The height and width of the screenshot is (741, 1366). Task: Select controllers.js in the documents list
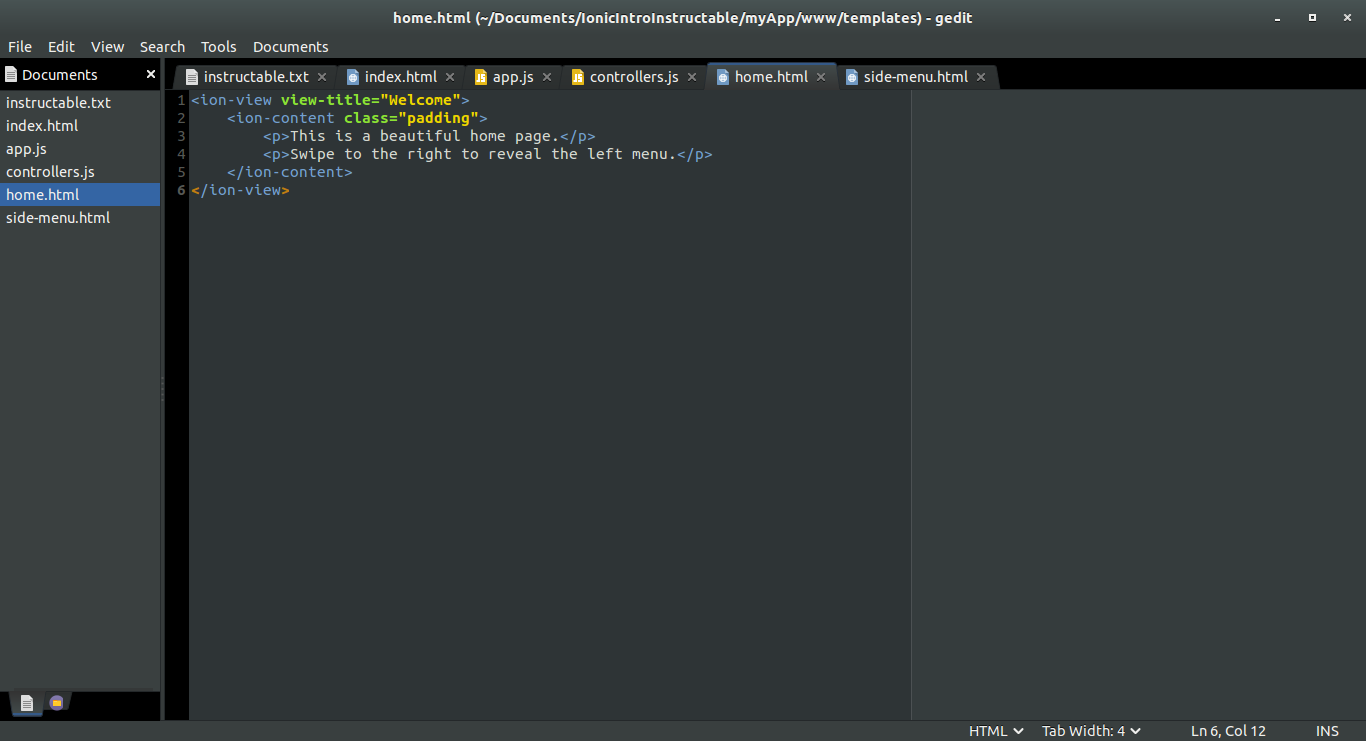[50, 171]
